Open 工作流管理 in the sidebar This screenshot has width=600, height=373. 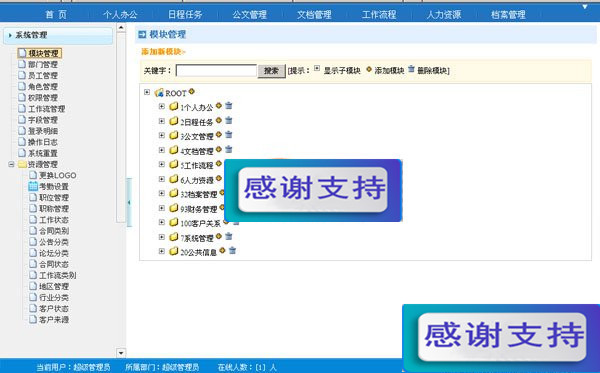[x=47, y=109]
